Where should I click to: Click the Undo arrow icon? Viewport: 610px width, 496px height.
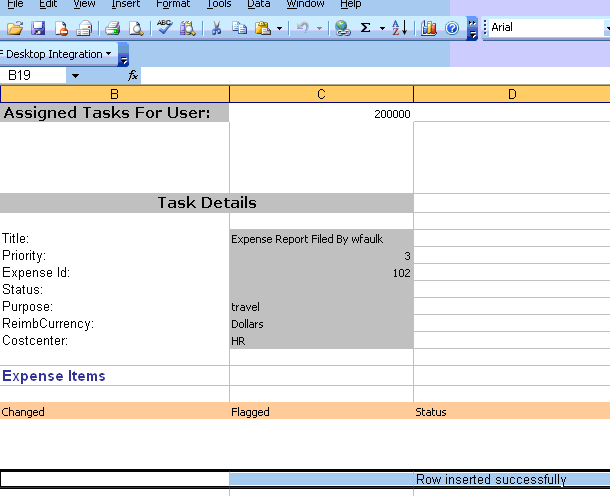pos(302,28)
